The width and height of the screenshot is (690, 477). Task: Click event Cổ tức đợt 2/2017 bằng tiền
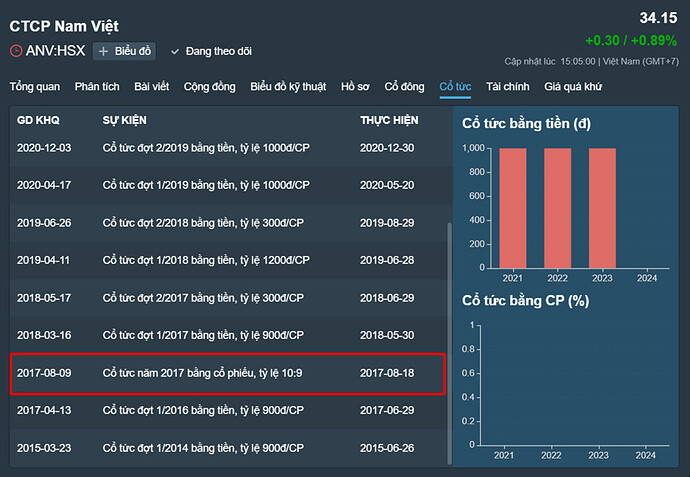(x=203, y=298)
